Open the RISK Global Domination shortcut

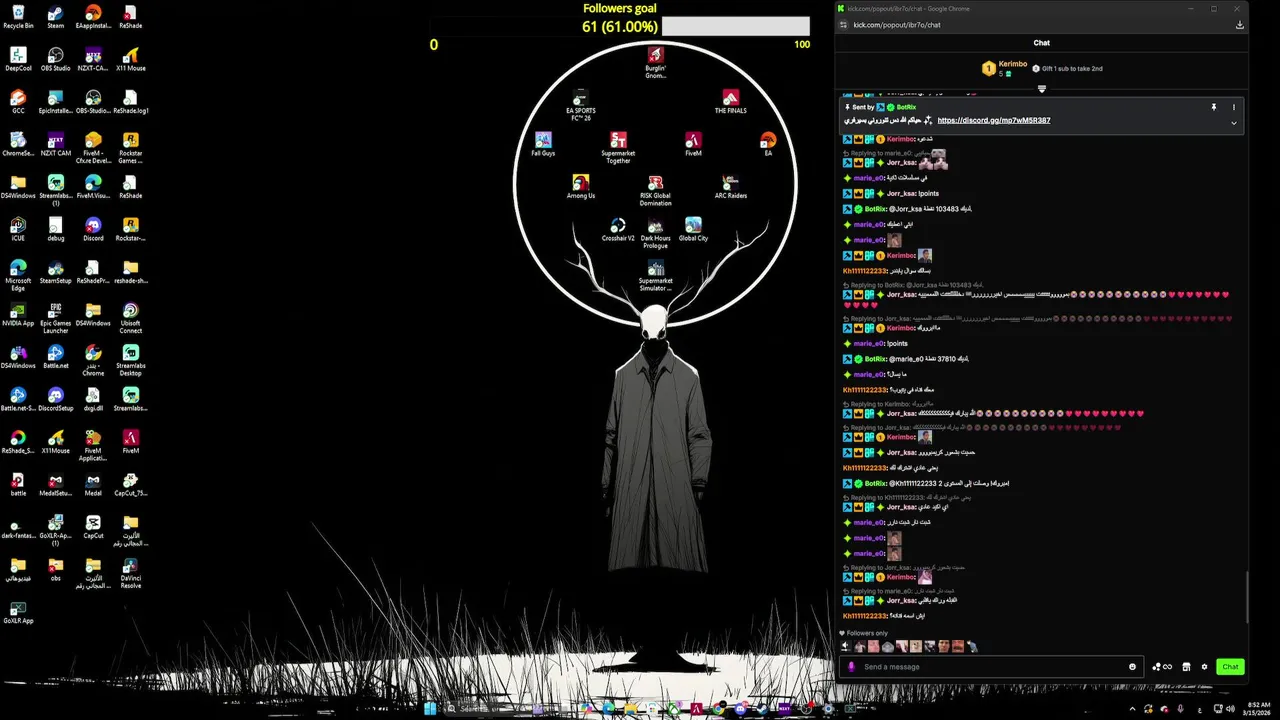(655, 190)
